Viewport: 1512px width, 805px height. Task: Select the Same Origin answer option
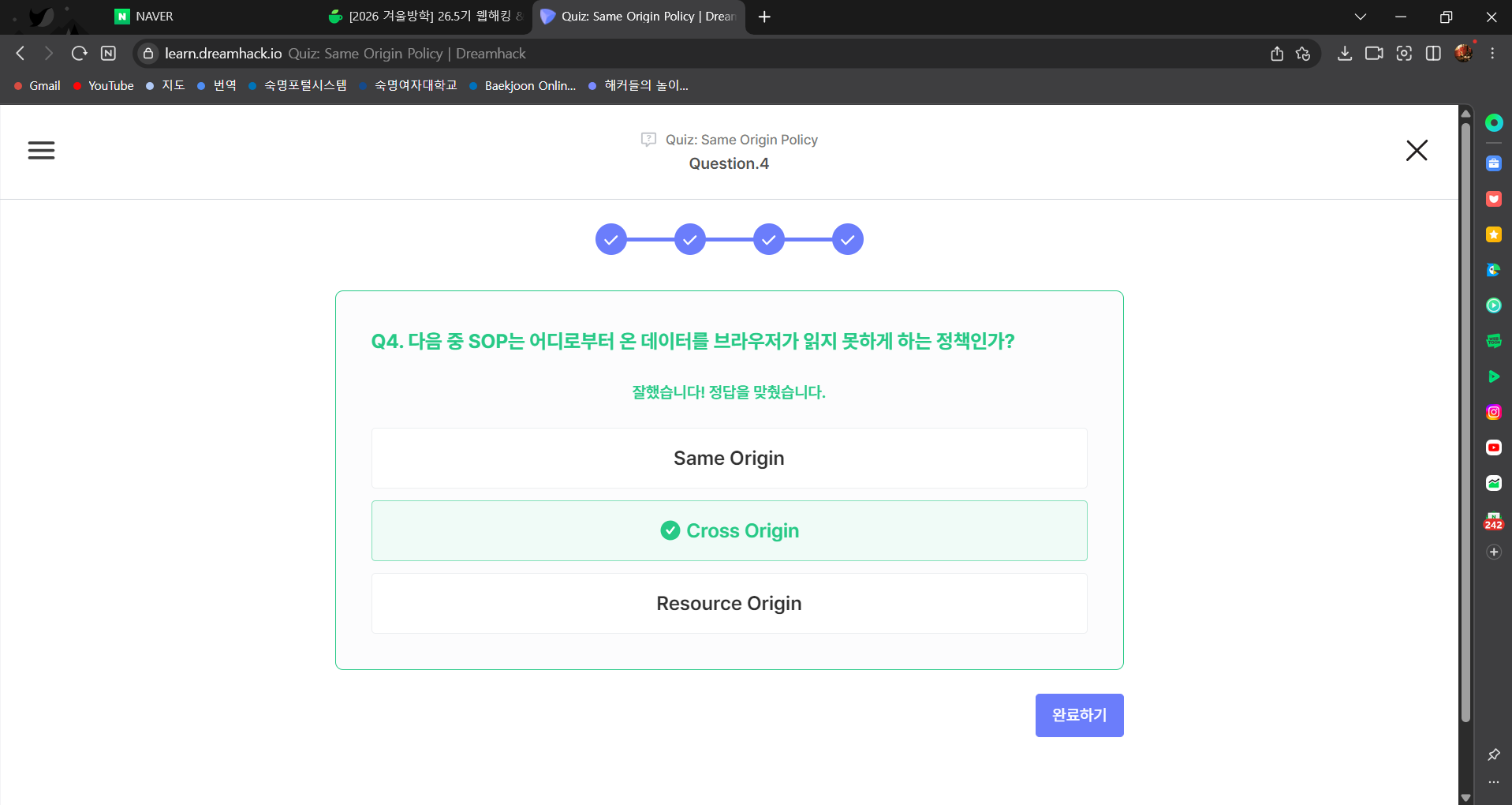pos(728,458)
